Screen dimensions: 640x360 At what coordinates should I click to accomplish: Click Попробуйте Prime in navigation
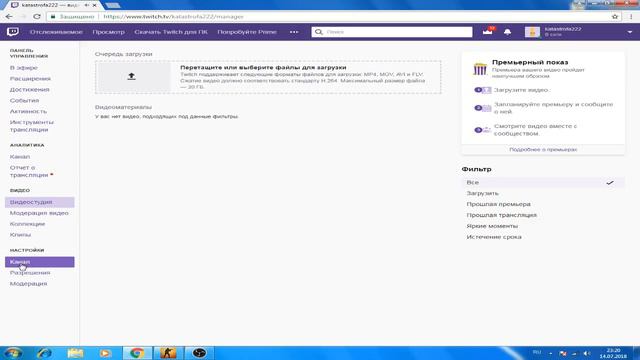(247, 32)
